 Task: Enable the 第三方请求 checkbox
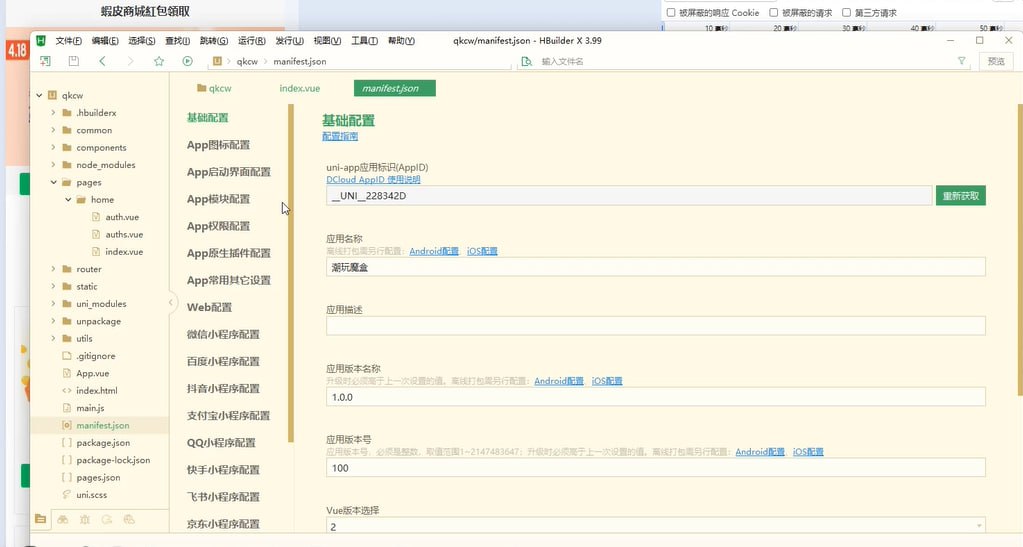pos(846,13)
